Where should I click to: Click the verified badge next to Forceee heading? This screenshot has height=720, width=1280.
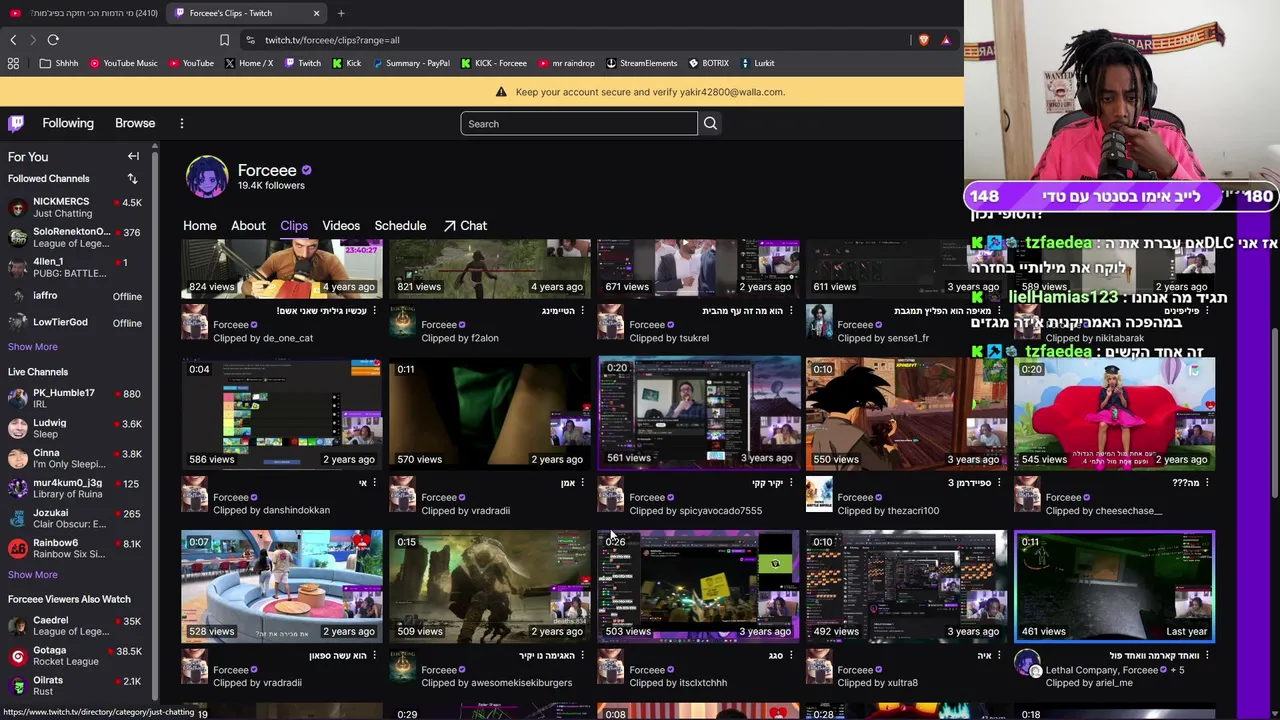(x=307, y=171)
